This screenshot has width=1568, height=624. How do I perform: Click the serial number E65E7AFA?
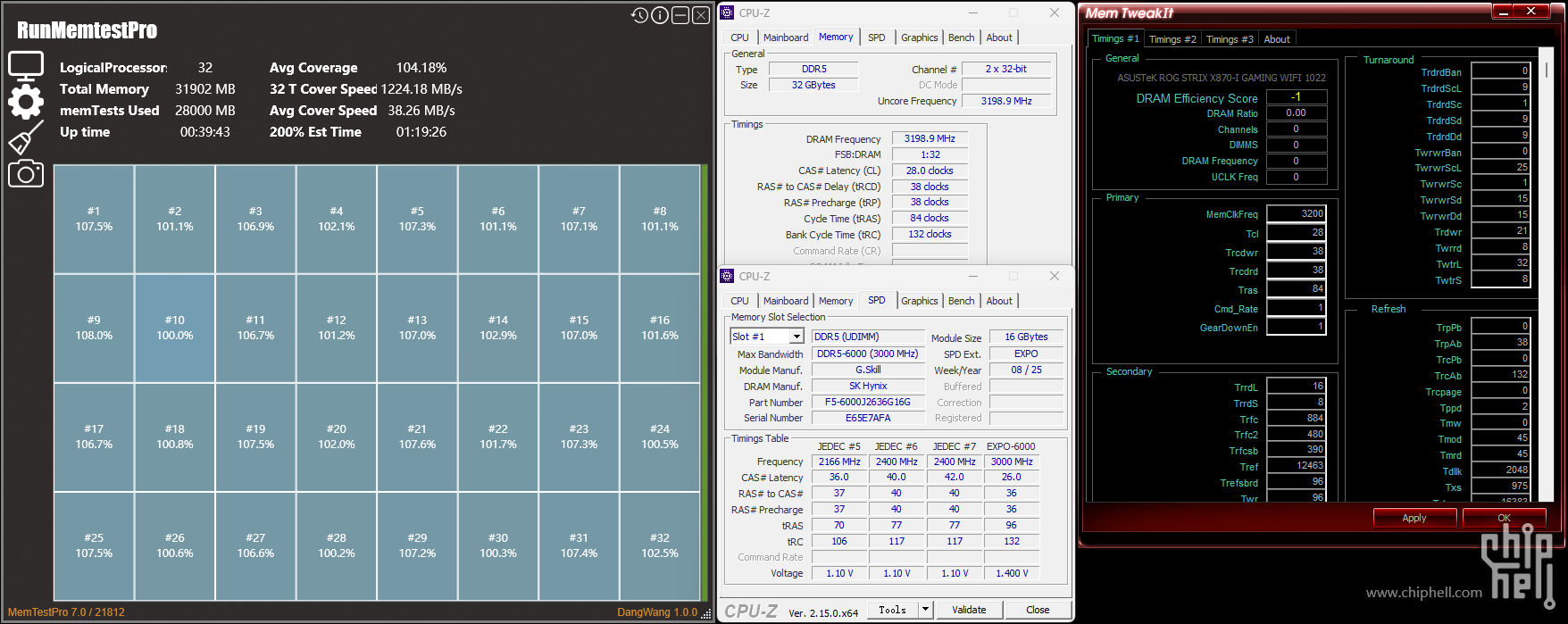868,419
